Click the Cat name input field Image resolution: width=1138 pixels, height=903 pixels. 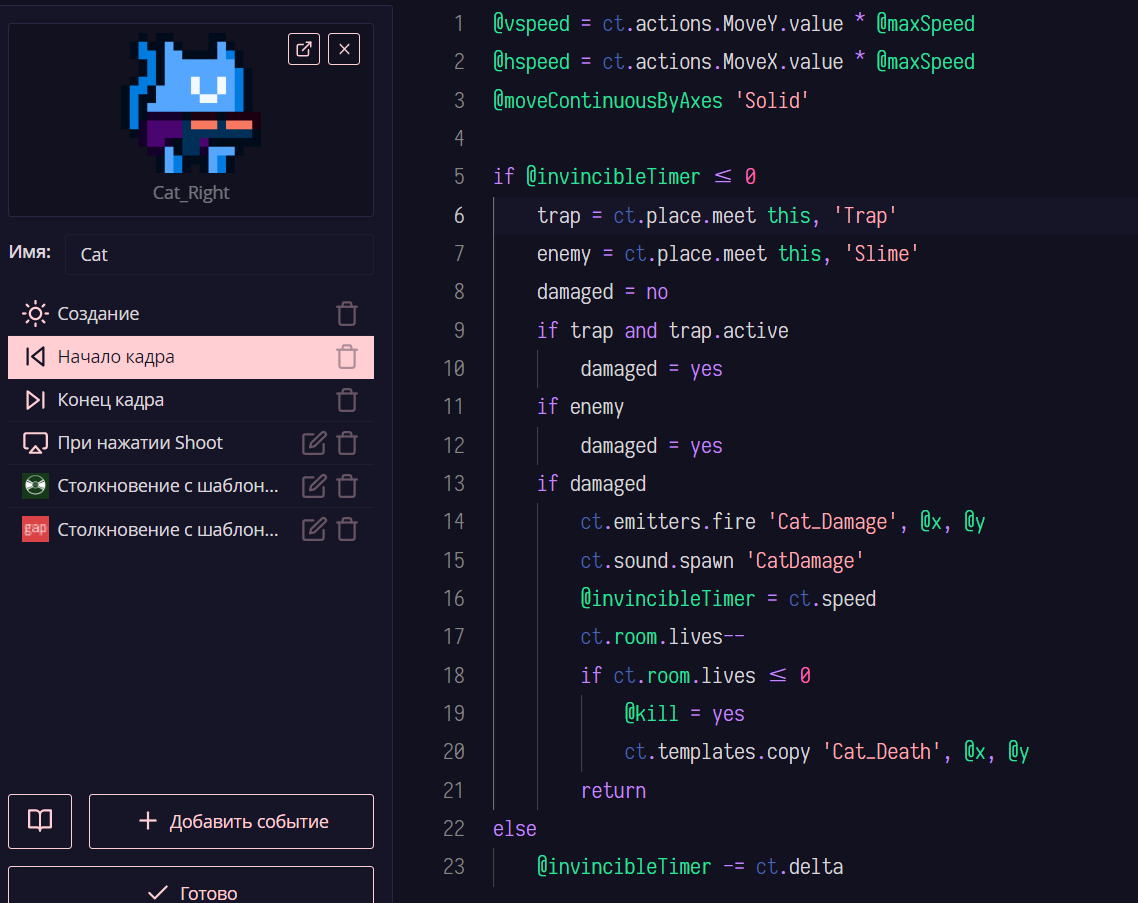click(219, 254)
